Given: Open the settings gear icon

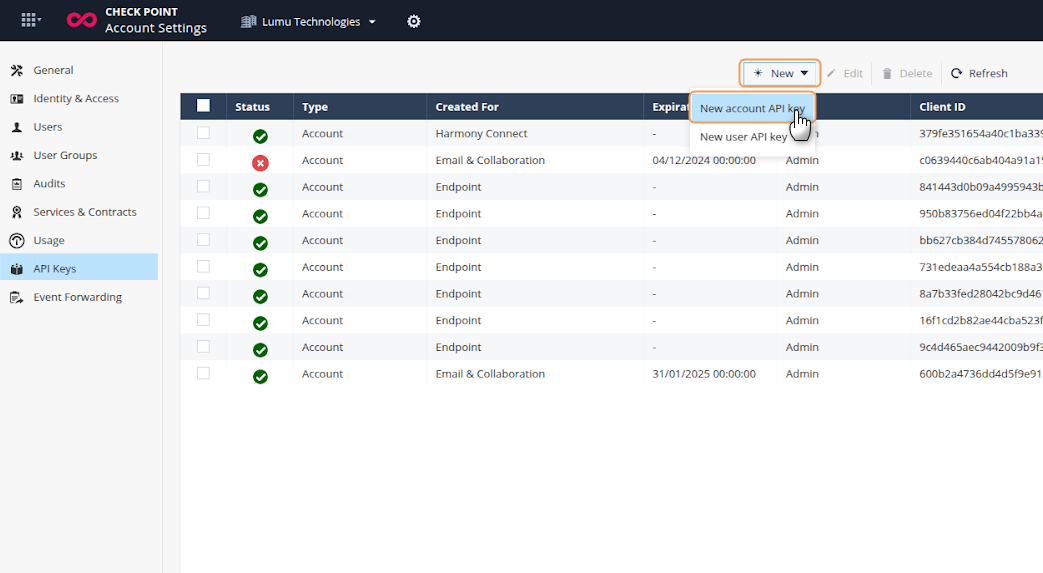Looking at the screenshot, I should [414, 21].
